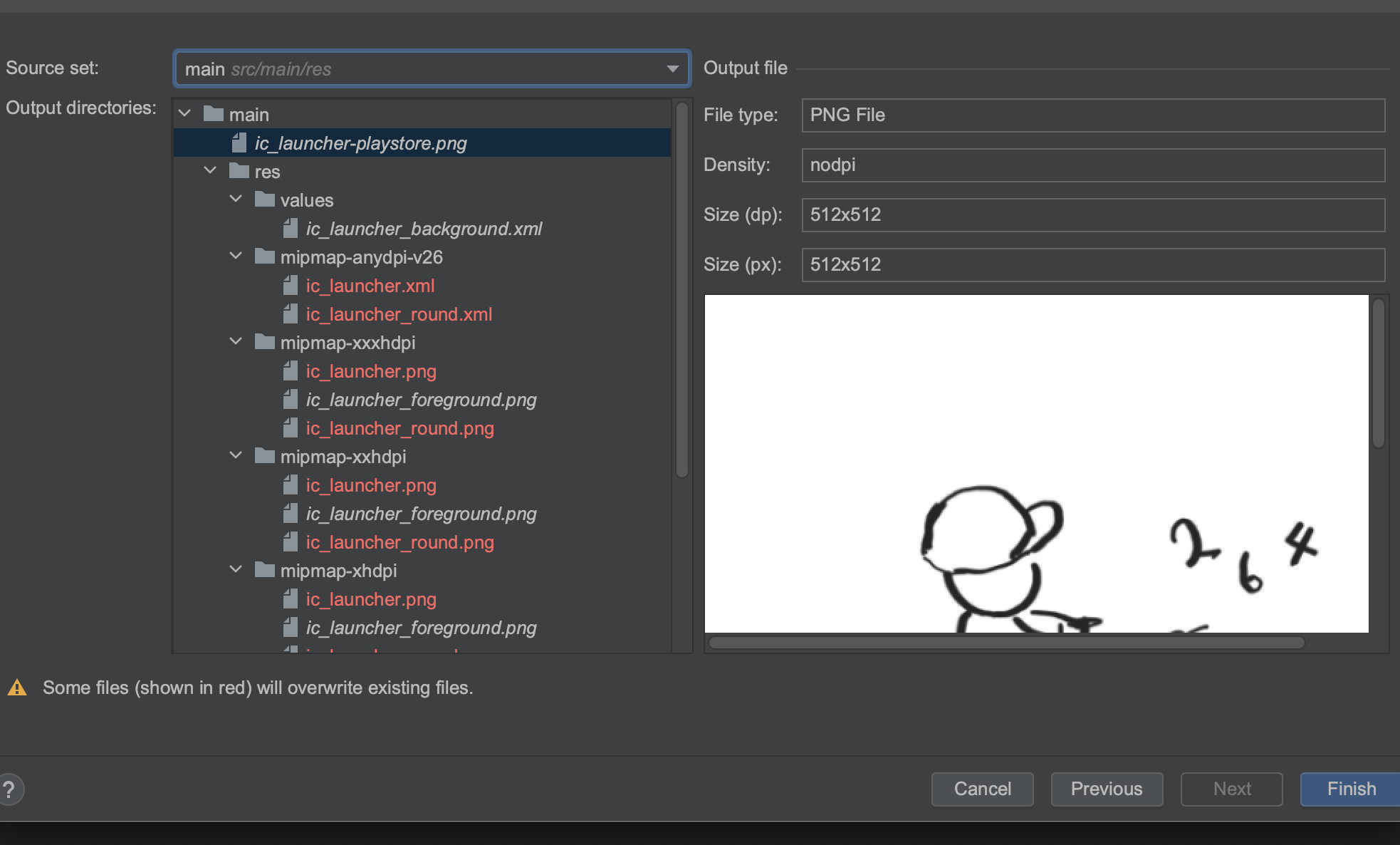Click ic_launcher_background.xml file icon

click(x=291, y=229)
